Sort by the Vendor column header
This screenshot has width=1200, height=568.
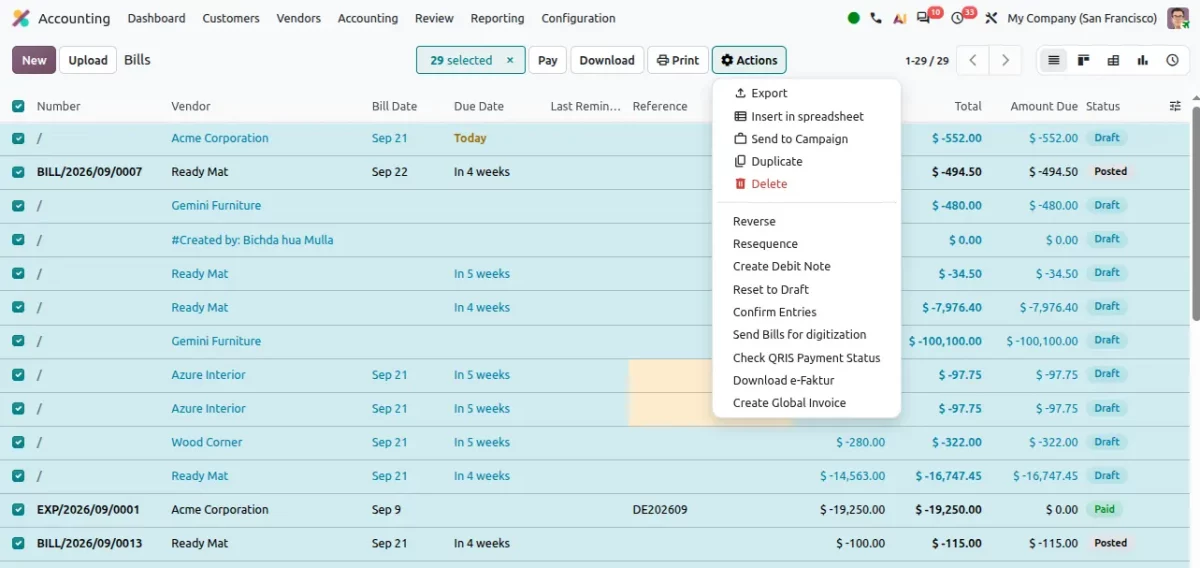190,106
